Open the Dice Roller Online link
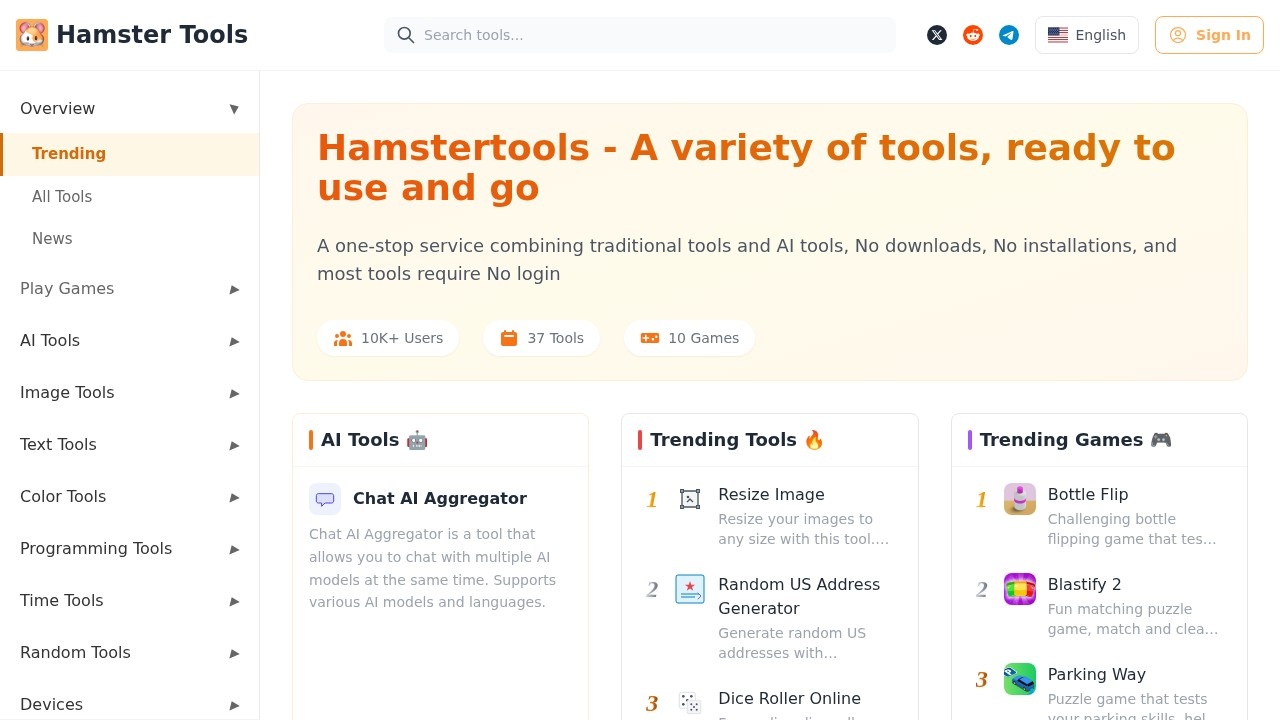The height and width of the screenshot is (720, 1280). (x=789, y=698)
